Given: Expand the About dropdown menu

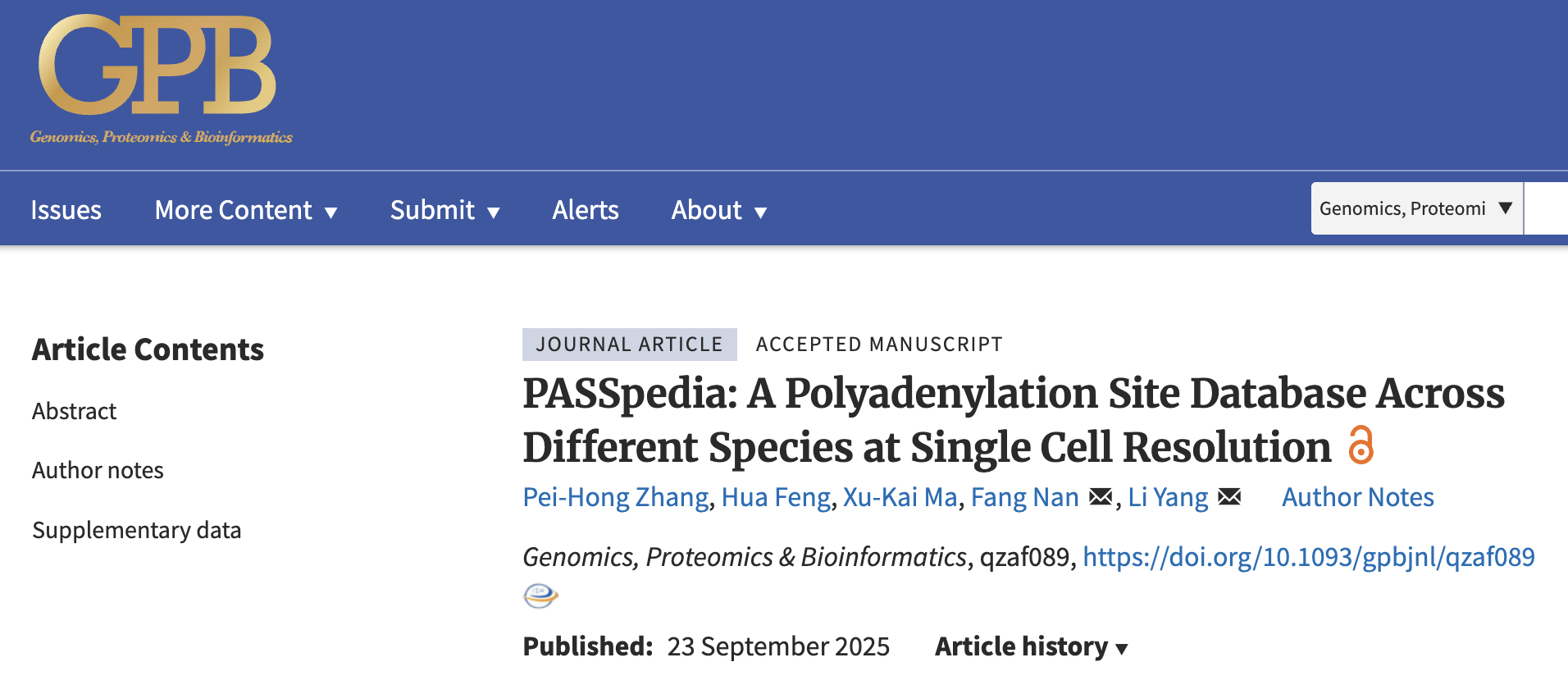Looking at the screenshot, I should click(x=719, y=210).
